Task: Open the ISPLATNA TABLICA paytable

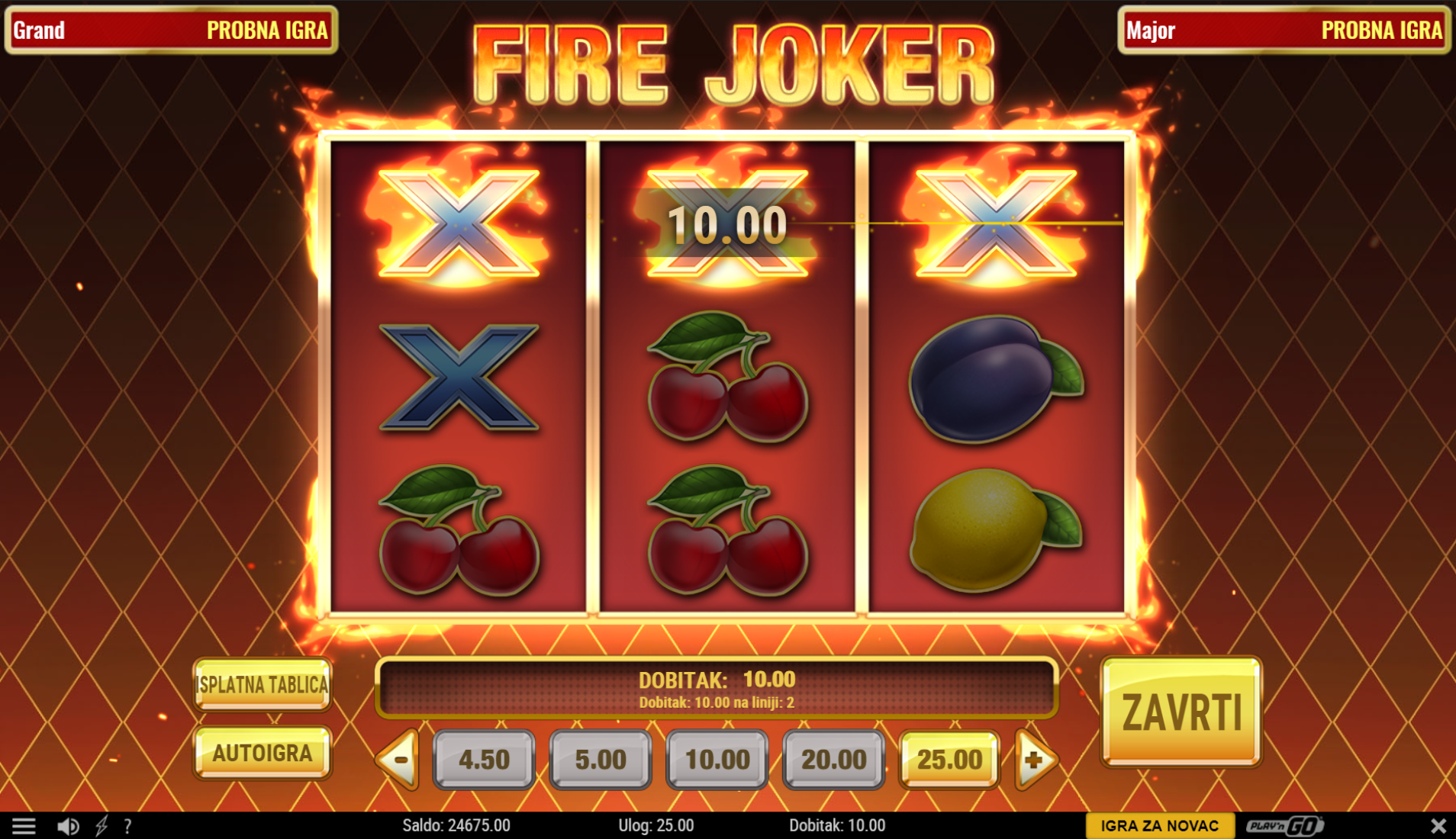Action: pos(263,684)
